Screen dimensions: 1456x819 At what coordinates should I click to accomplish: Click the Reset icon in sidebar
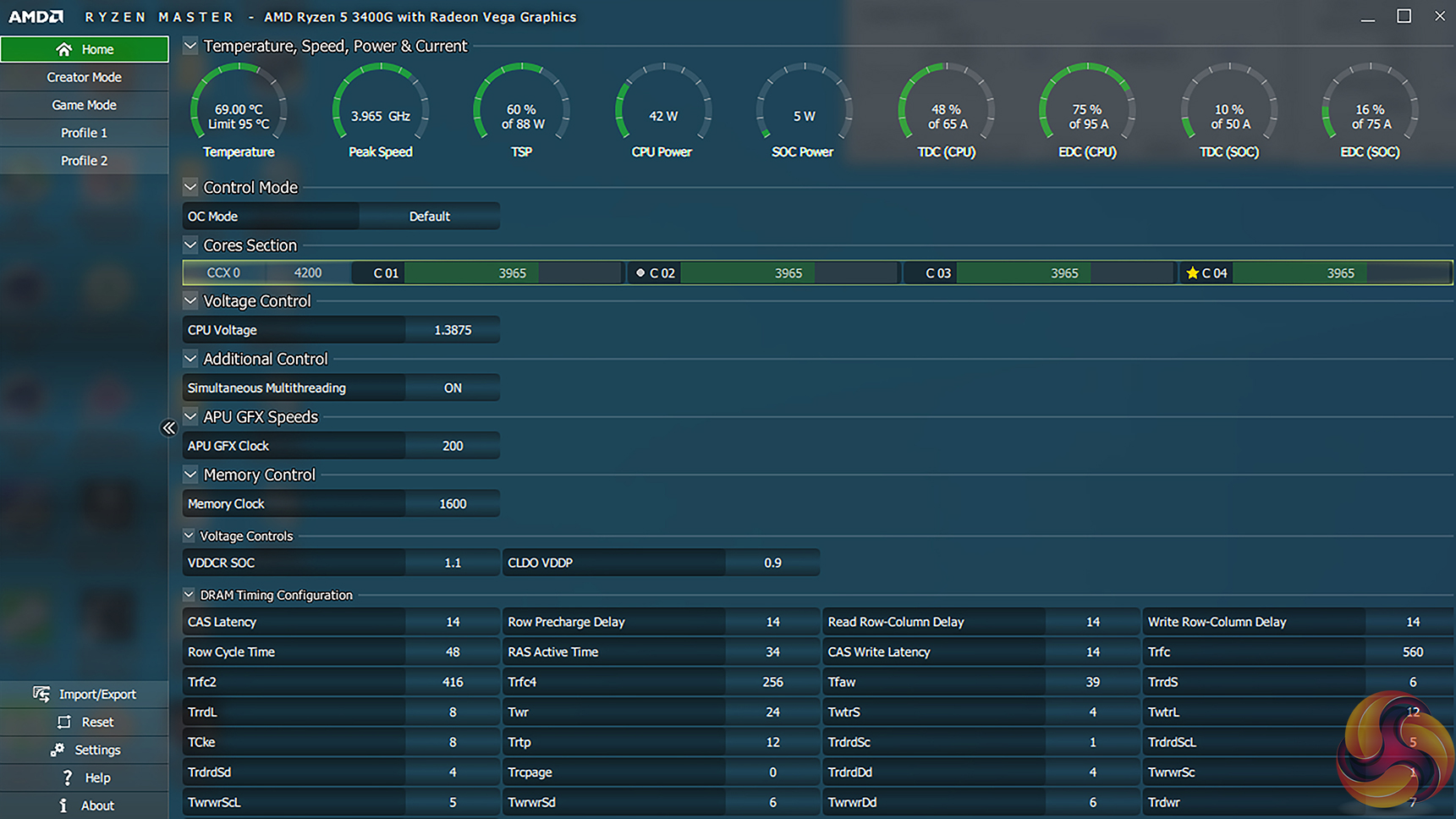pos(64,722)
